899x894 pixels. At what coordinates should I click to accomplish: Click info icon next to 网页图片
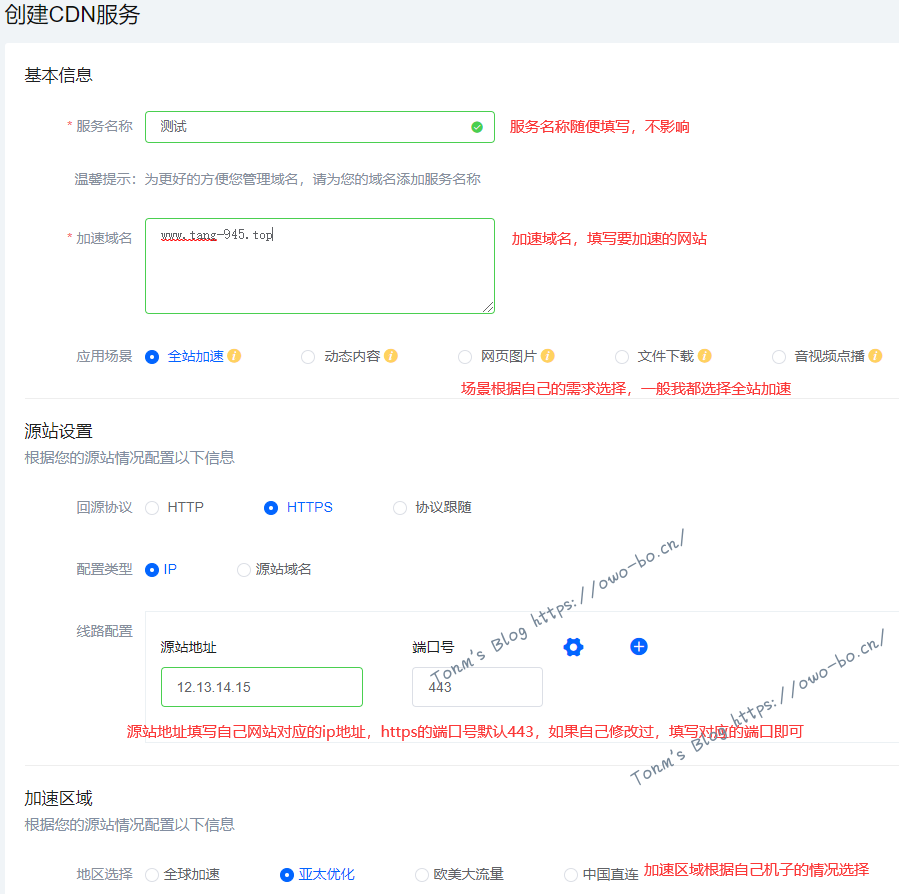(x=548, y=356)
